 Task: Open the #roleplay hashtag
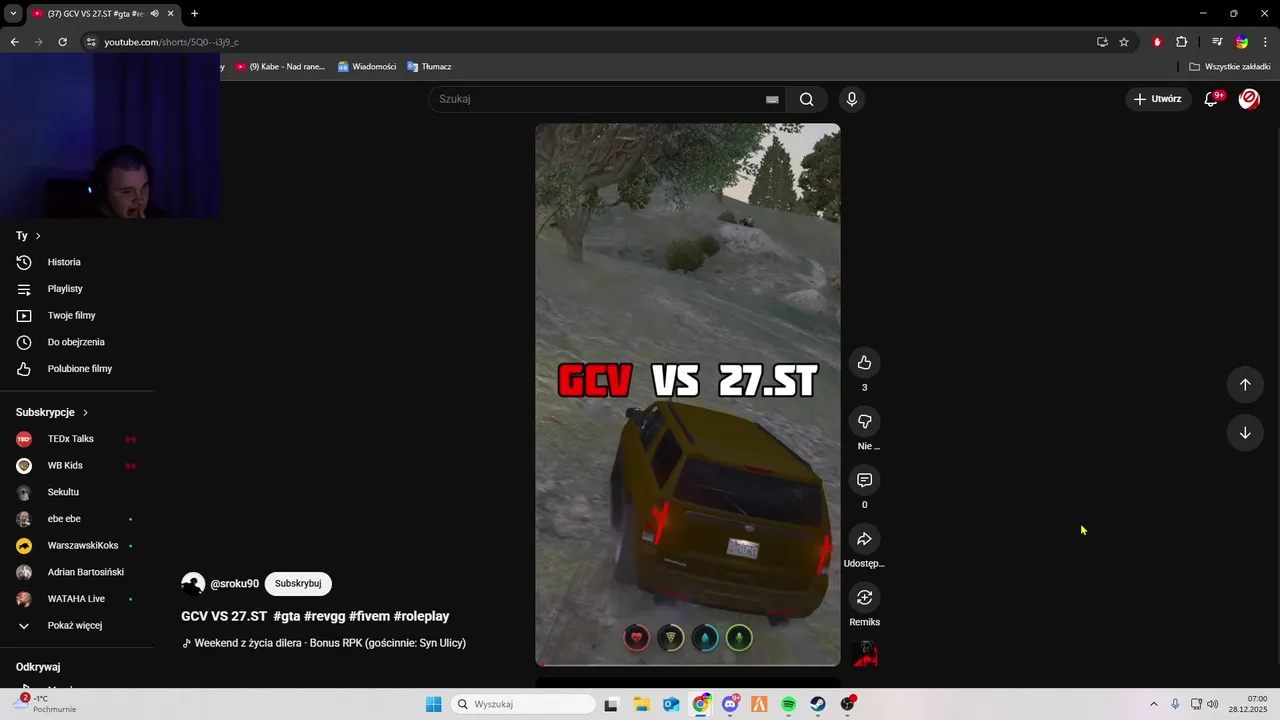click(421, 616)
